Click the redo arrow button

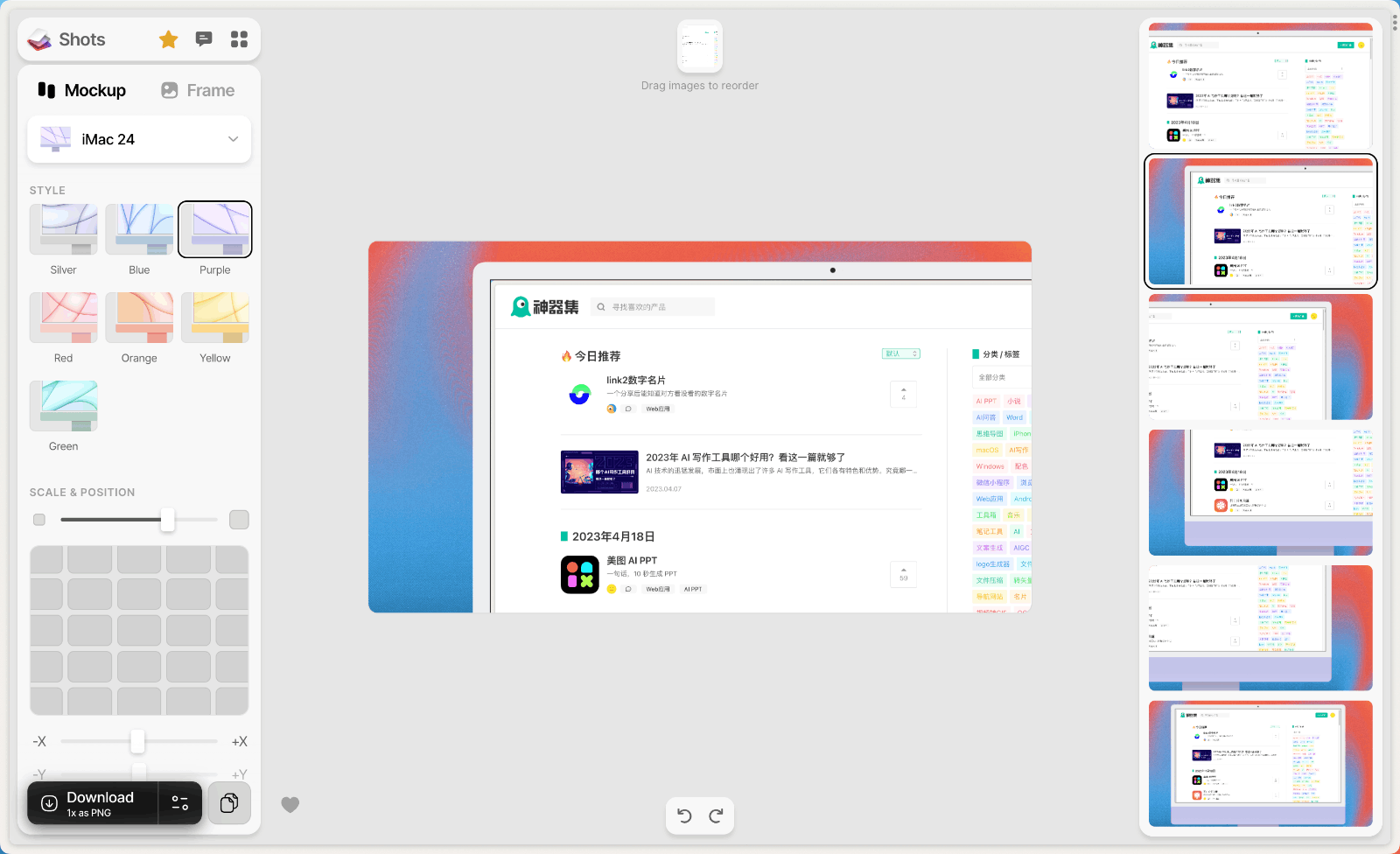click(x=716, y=815)
